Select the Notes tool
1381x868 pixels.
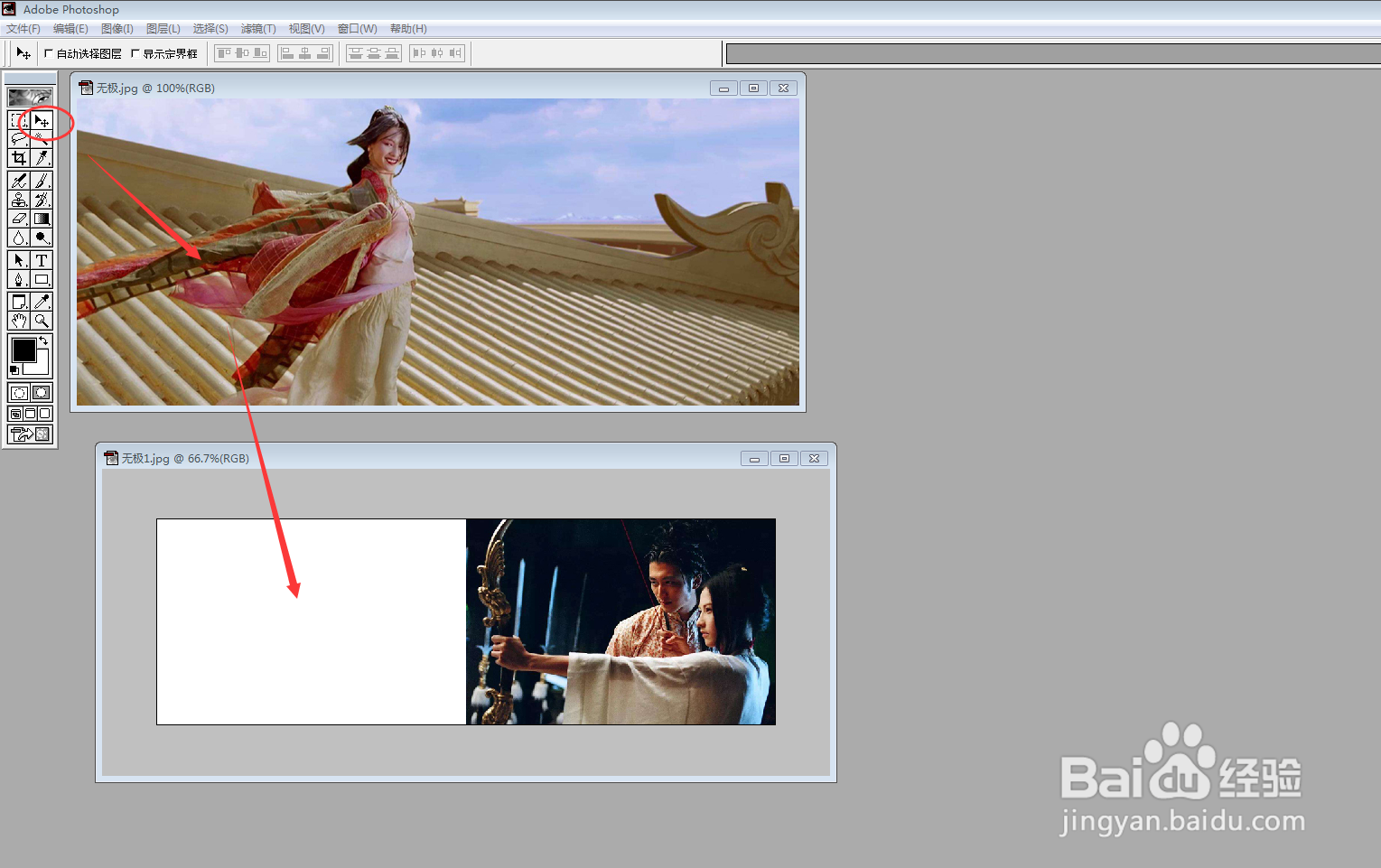[19, 302]
